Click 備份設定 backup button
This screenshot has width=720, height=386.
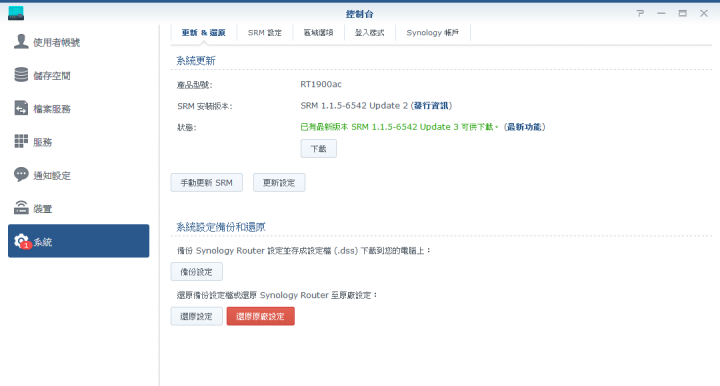(x=197, y=272)
